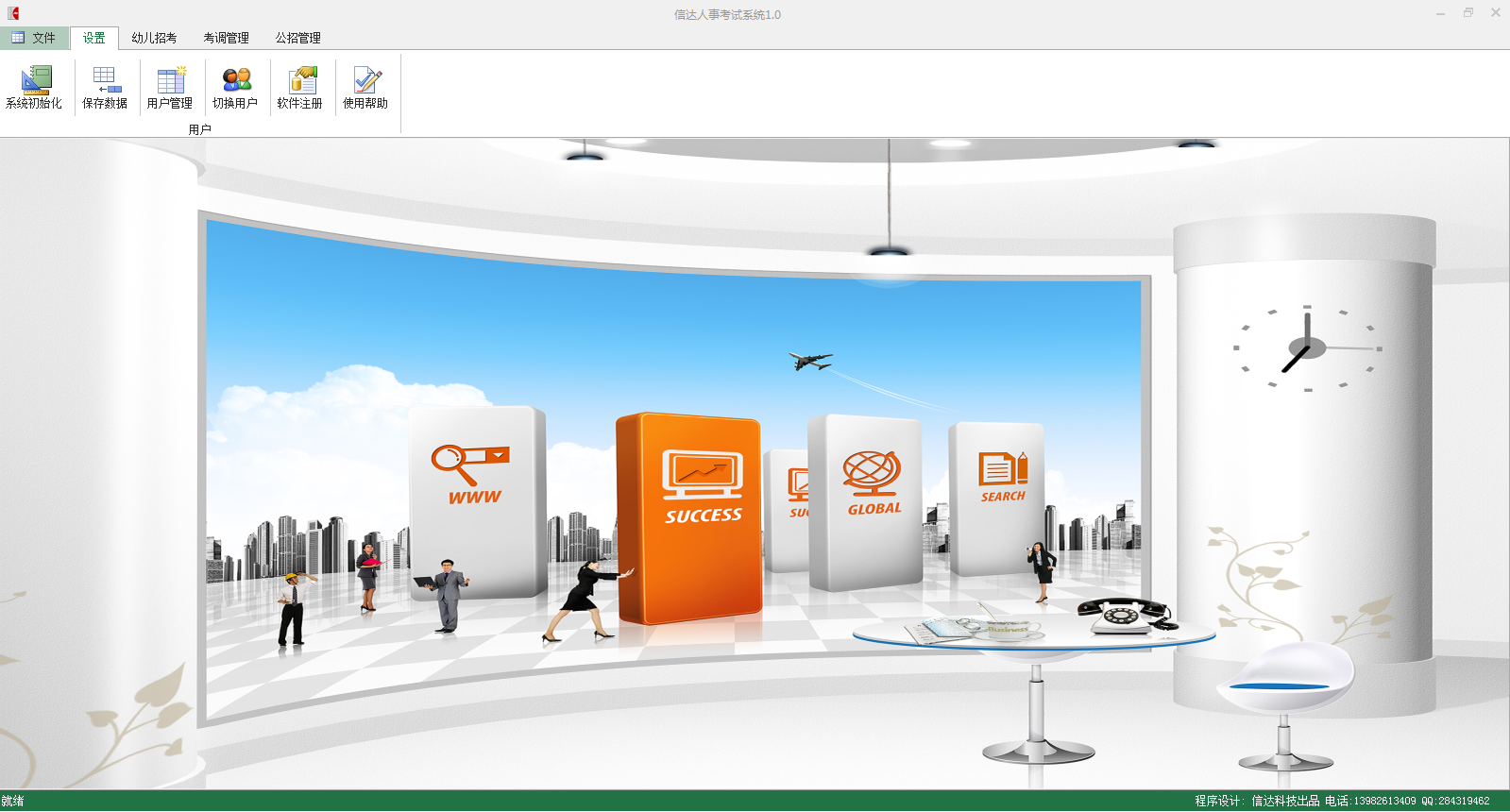Click the WWW search panel in the image
This screenshot has width=1510, height=812.
click(476, 499)
